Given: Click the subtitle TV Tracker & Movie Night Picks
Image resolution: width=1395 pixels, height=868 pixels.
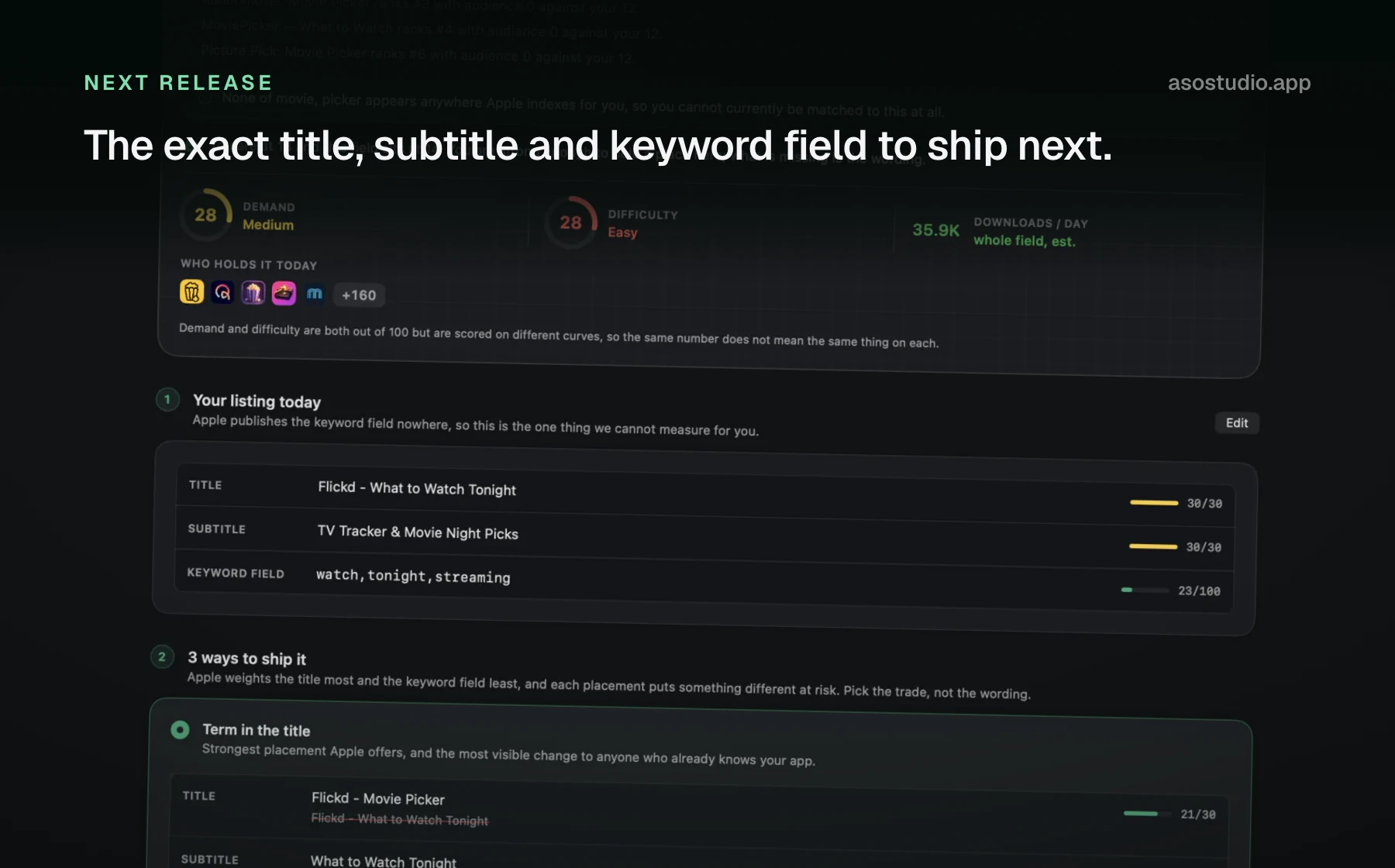Looking at the screenshot, I should click(418, 532).
